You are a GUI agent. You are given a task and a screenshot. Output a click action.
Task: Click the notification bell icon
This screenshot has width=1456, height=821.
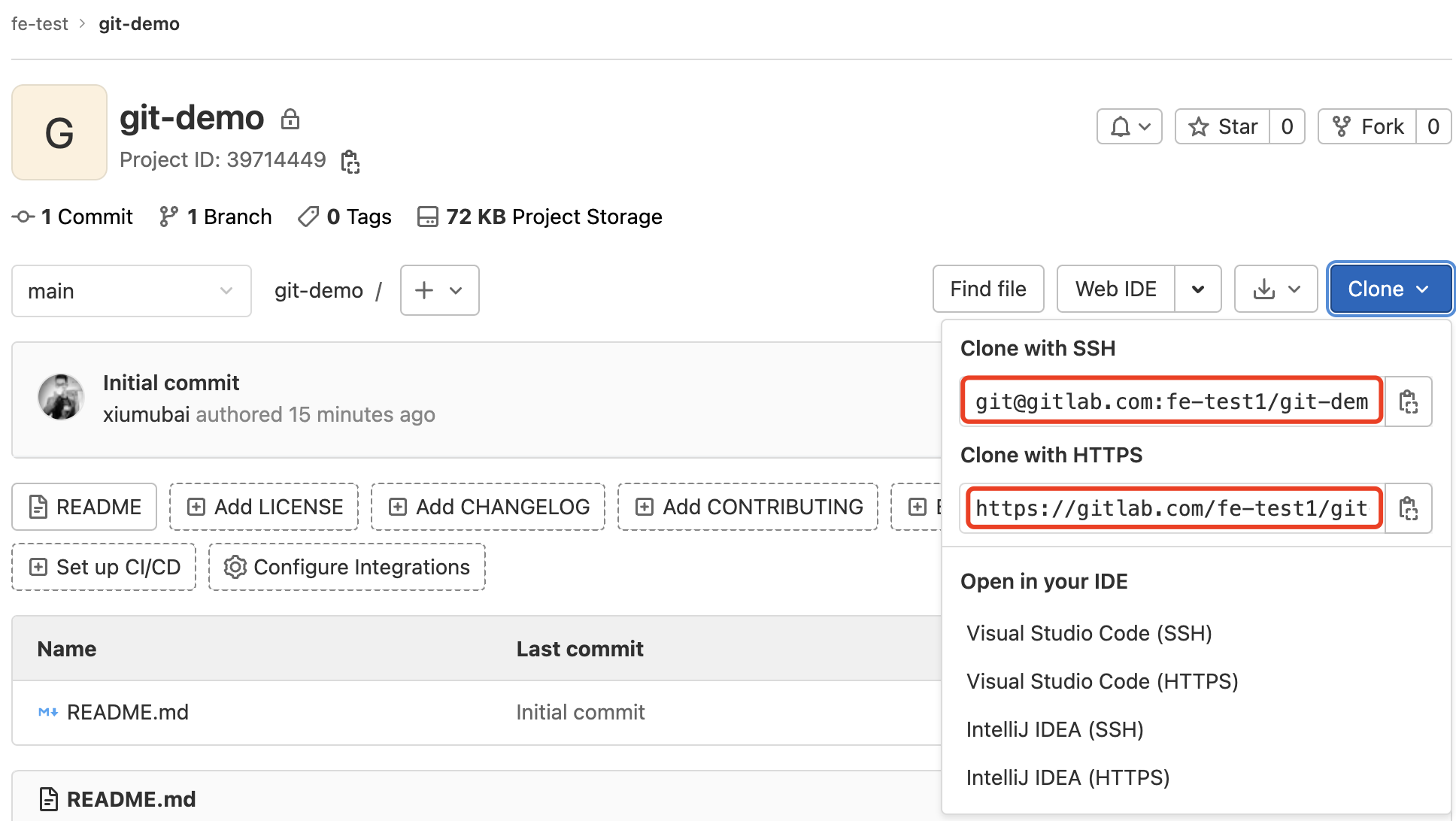pos(1129,126)
